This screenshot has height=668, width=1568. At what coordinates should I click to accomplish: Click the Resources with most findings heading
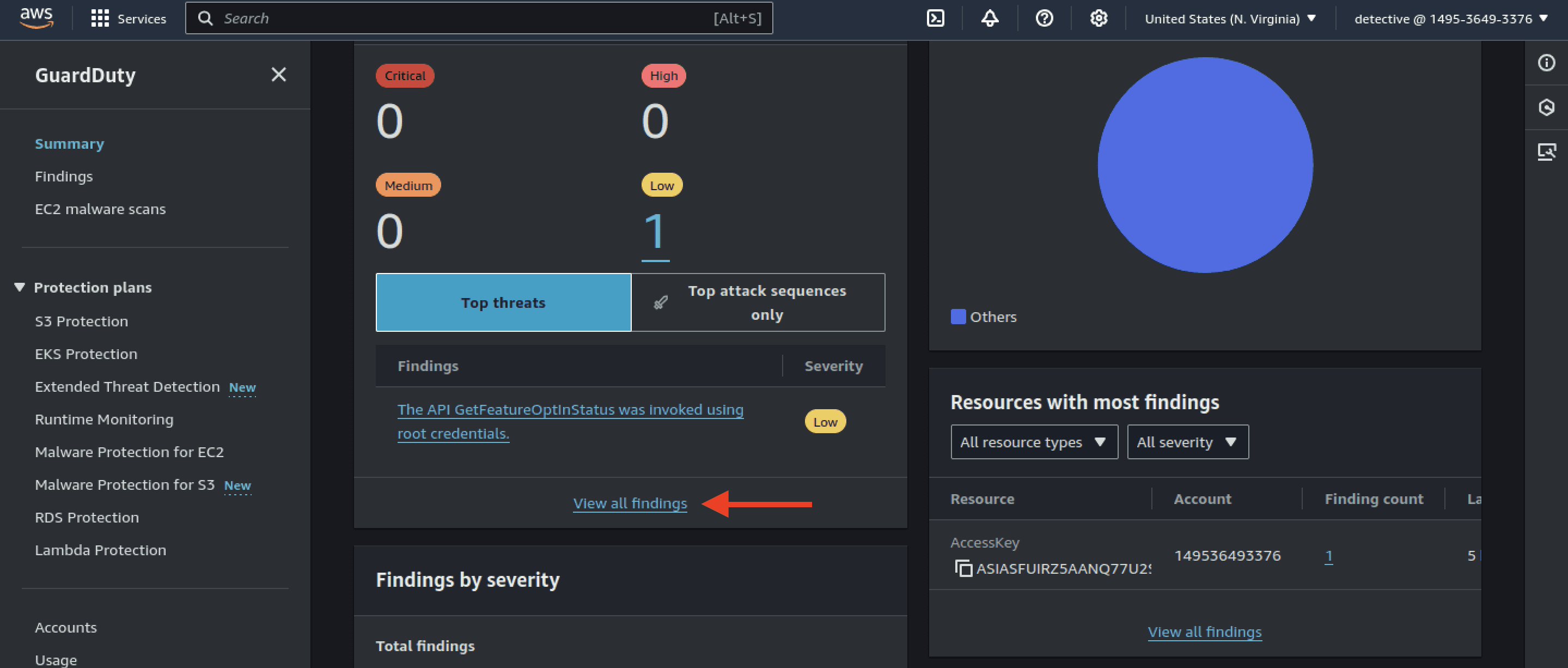pos(1085,402)
